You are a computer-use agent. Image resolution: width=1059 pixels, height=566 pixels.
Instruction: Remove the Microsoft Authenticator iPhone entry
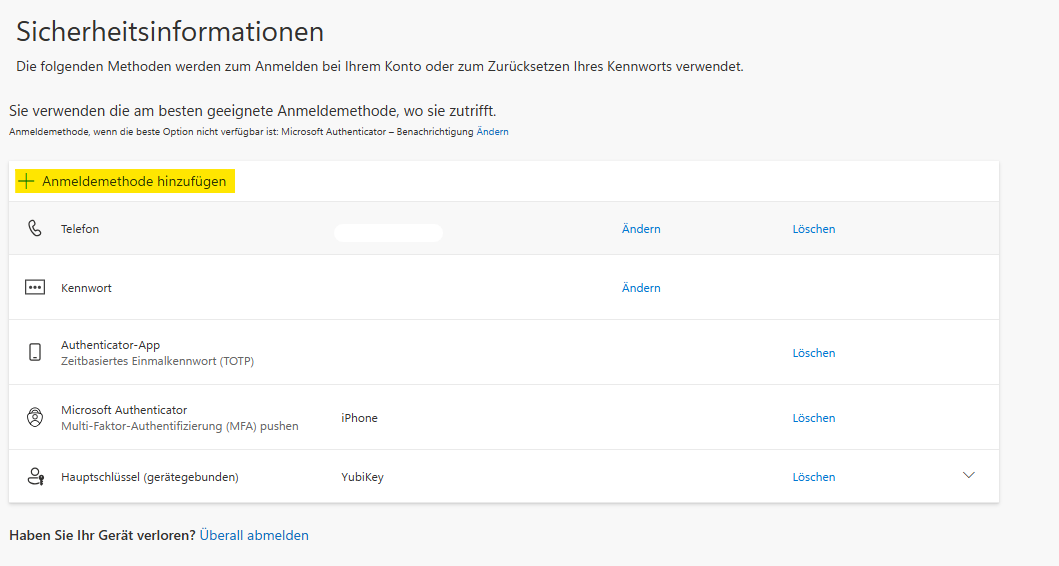813,418
